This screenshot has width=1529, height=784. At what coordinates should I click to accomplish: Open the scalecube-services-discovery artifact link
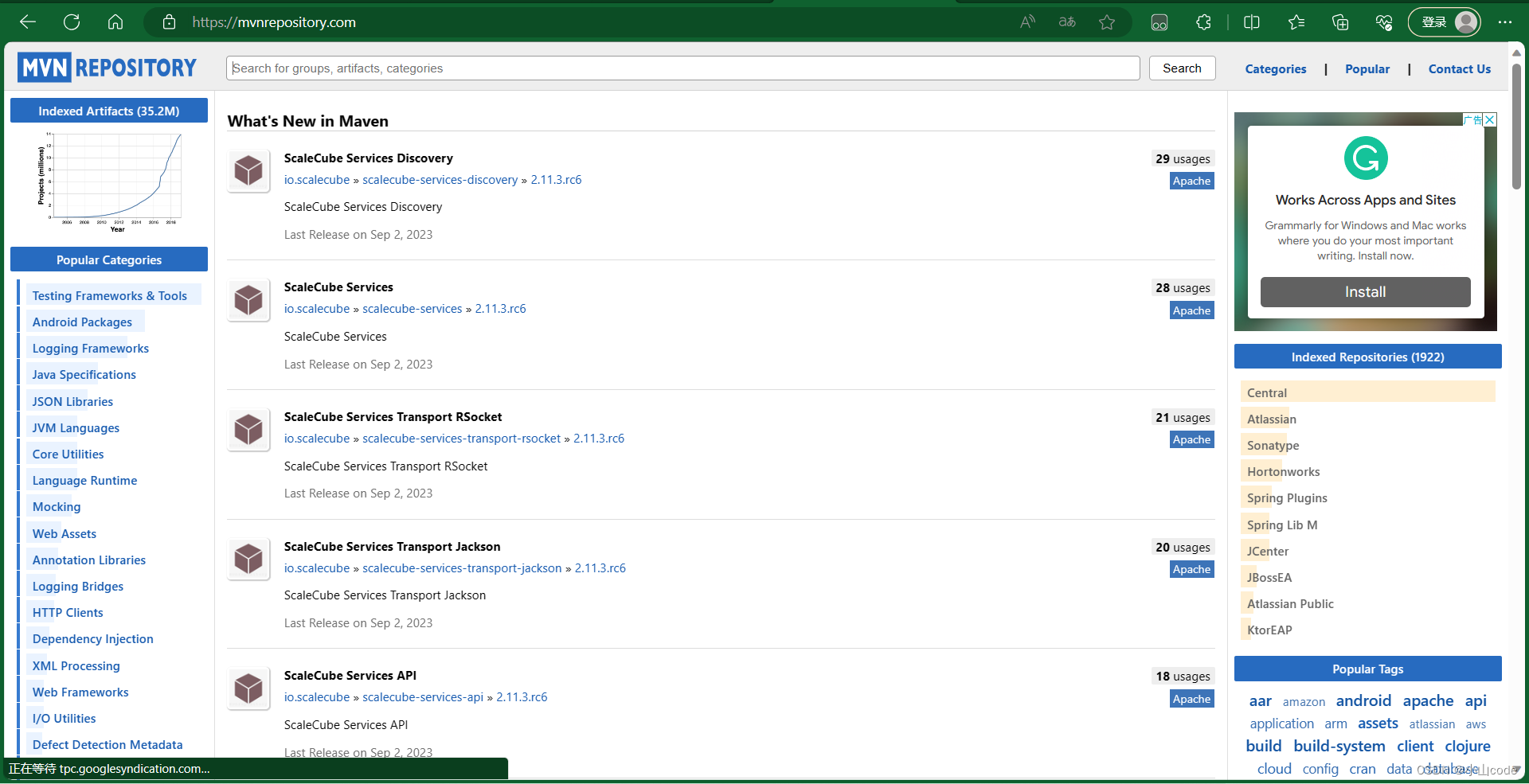440,180
